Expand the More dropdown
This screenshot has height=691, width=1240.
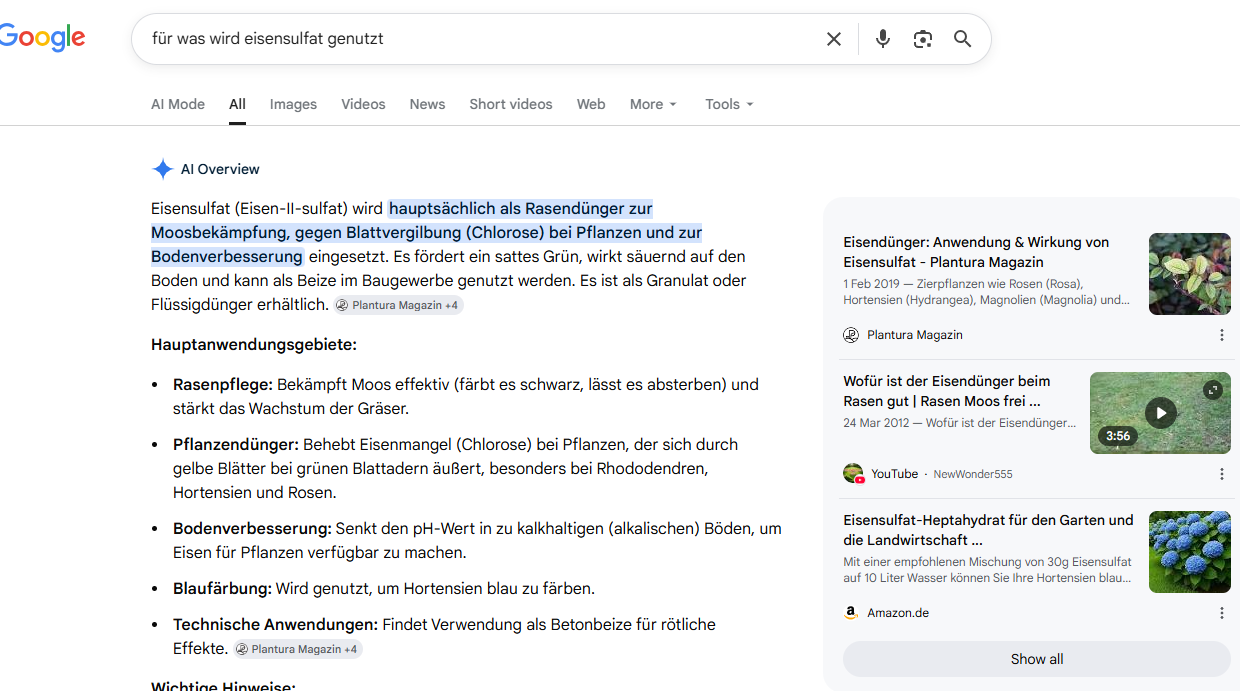pos(653,104)
